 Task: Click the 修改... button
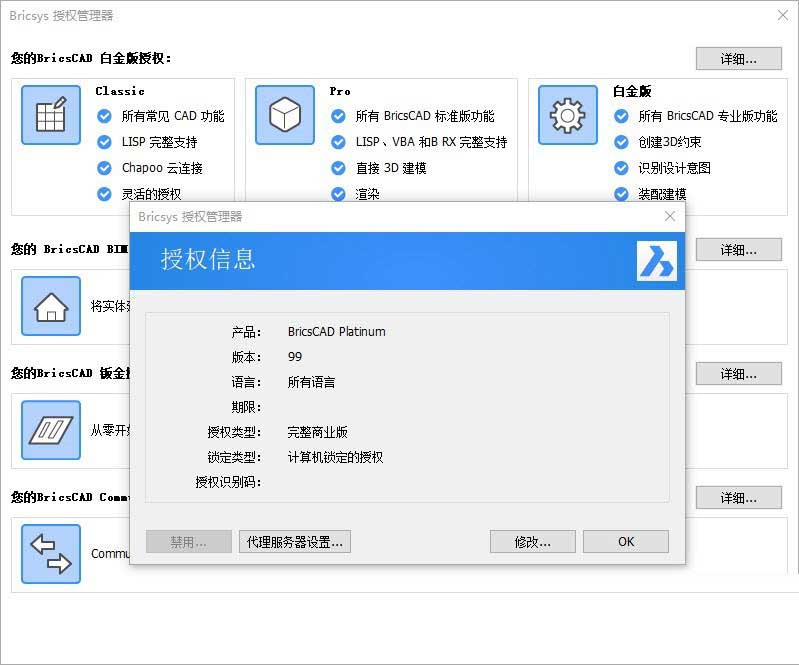(x=532, y=542)
